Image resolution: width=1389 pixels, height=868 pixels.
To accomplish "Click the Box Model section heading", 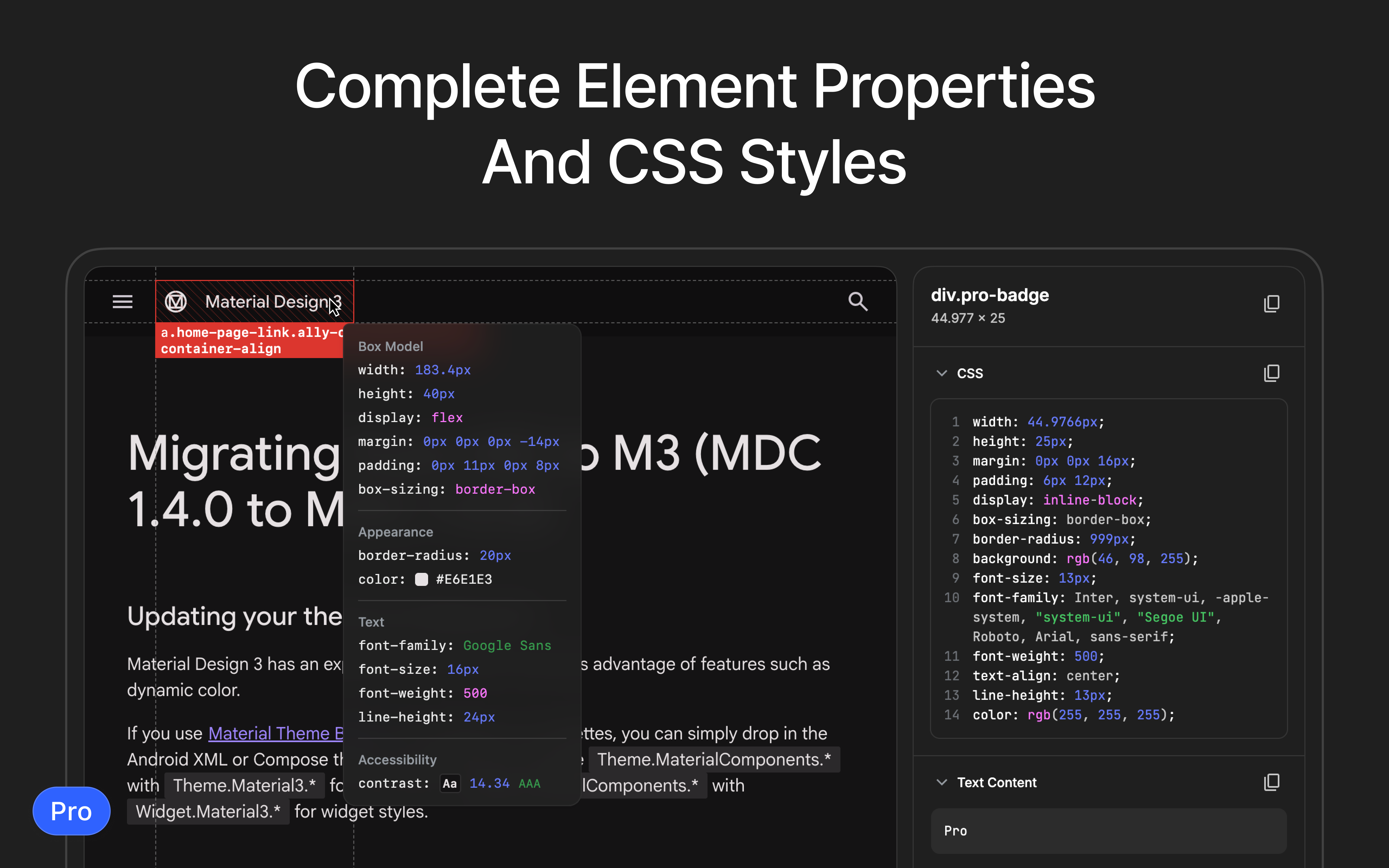I will [390, 346].
